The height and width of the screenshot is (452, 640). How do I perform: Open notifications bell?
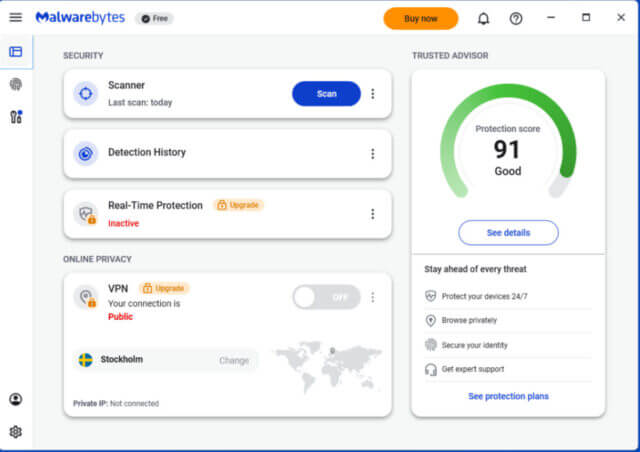[x=484, y=18]
